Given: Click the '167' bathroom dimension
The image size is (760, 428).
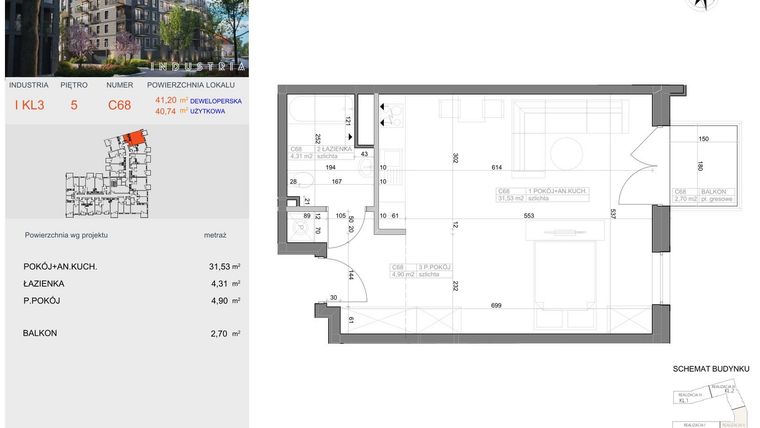Looking at the screenshot, I should click(337, 181).
